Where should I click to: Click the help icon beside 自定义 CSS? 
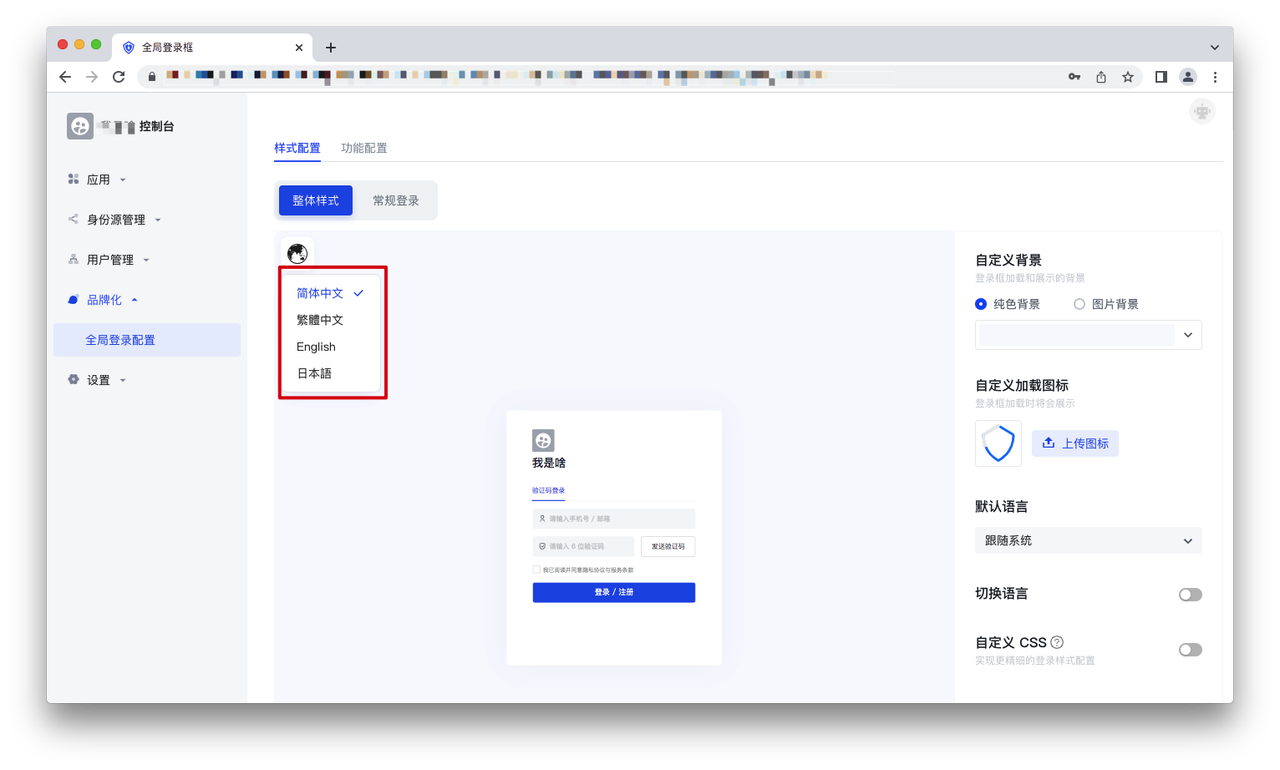[1057, 643]
